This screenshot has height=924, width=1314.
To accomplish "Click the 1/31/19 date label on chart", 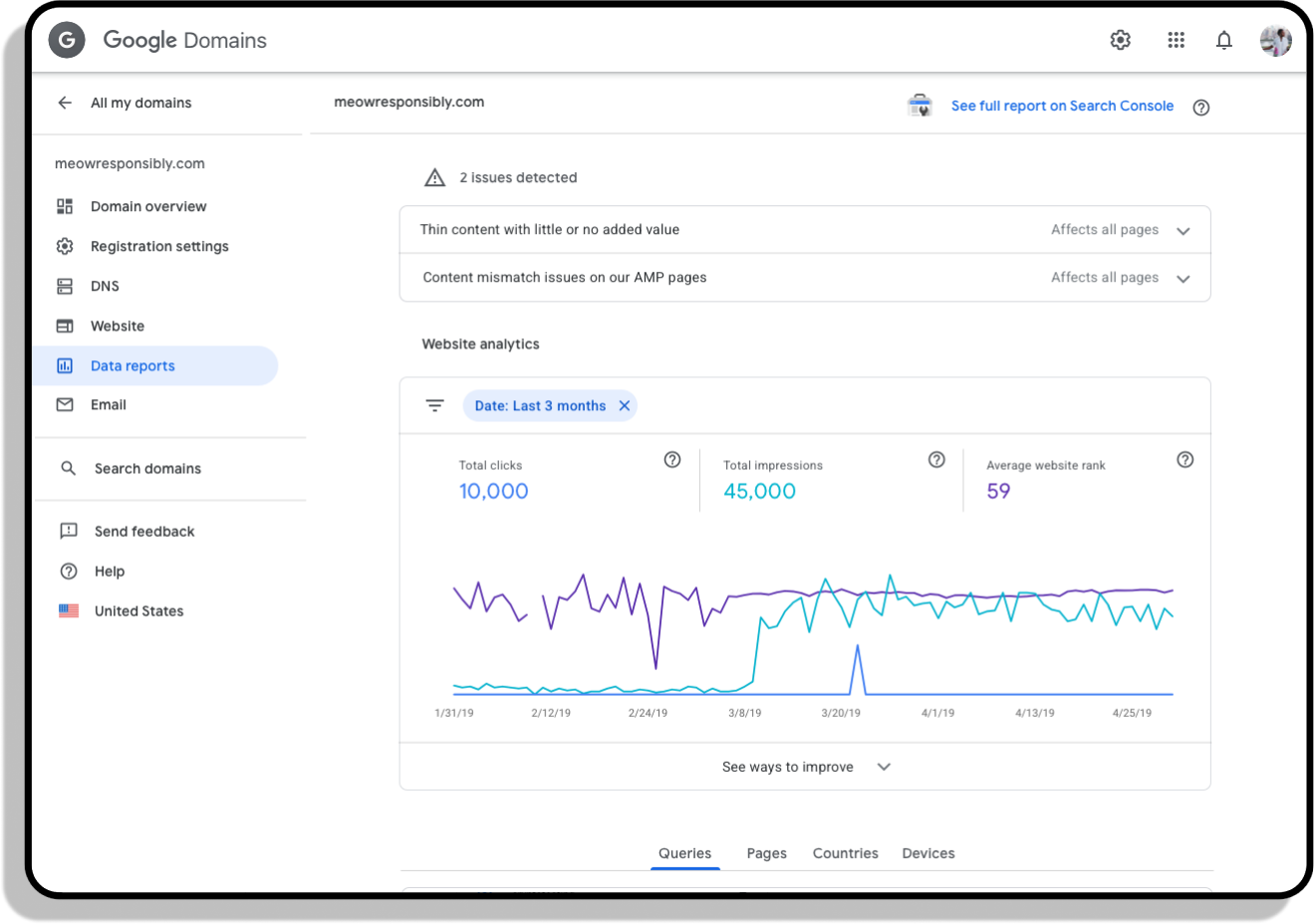I will click(454, 713).
